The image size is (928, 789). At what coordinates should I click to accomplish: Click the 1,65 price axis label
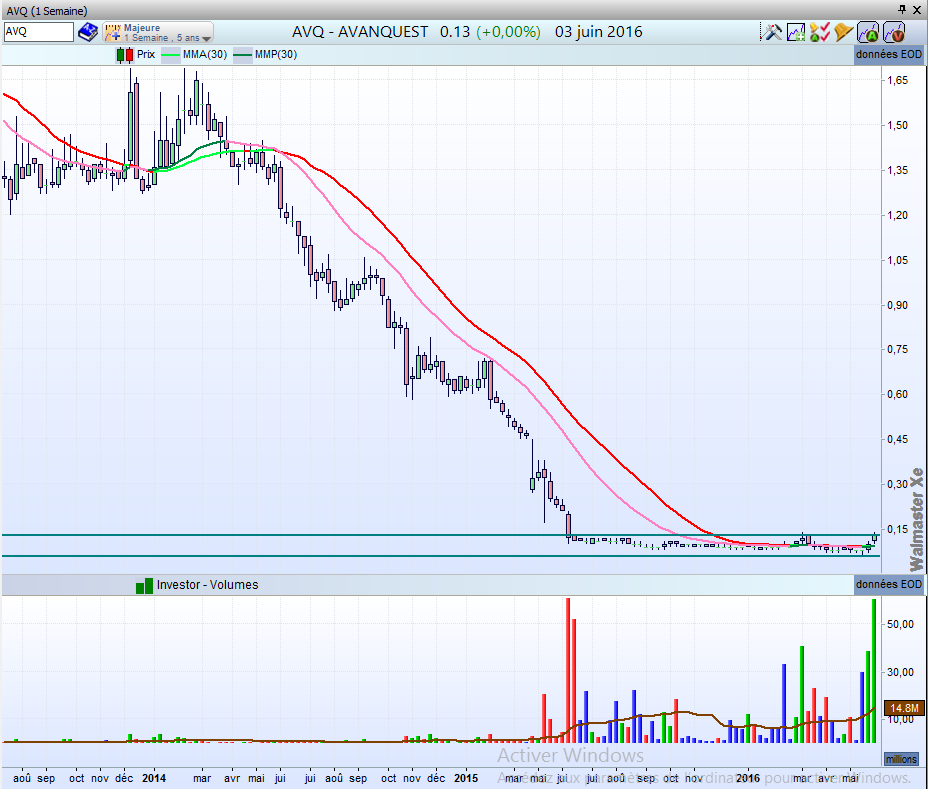[x=897, y=80]
